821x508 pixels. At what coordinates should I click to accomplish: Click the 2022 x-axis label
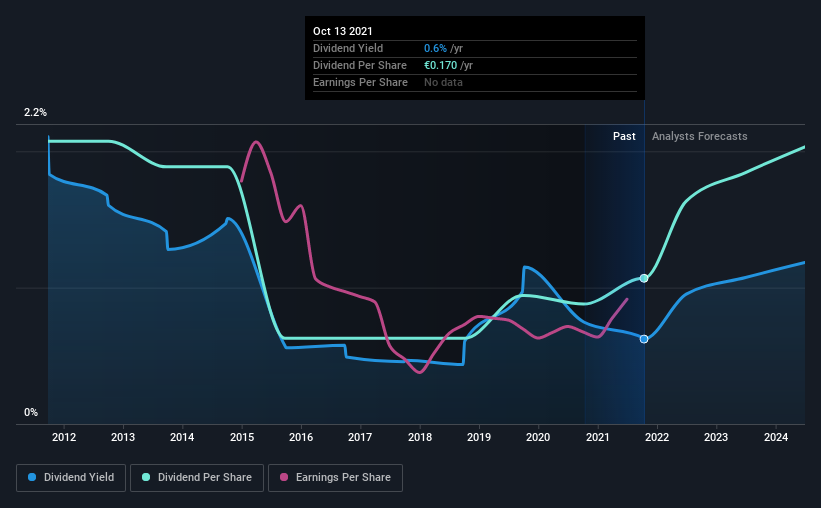(657, 437)
